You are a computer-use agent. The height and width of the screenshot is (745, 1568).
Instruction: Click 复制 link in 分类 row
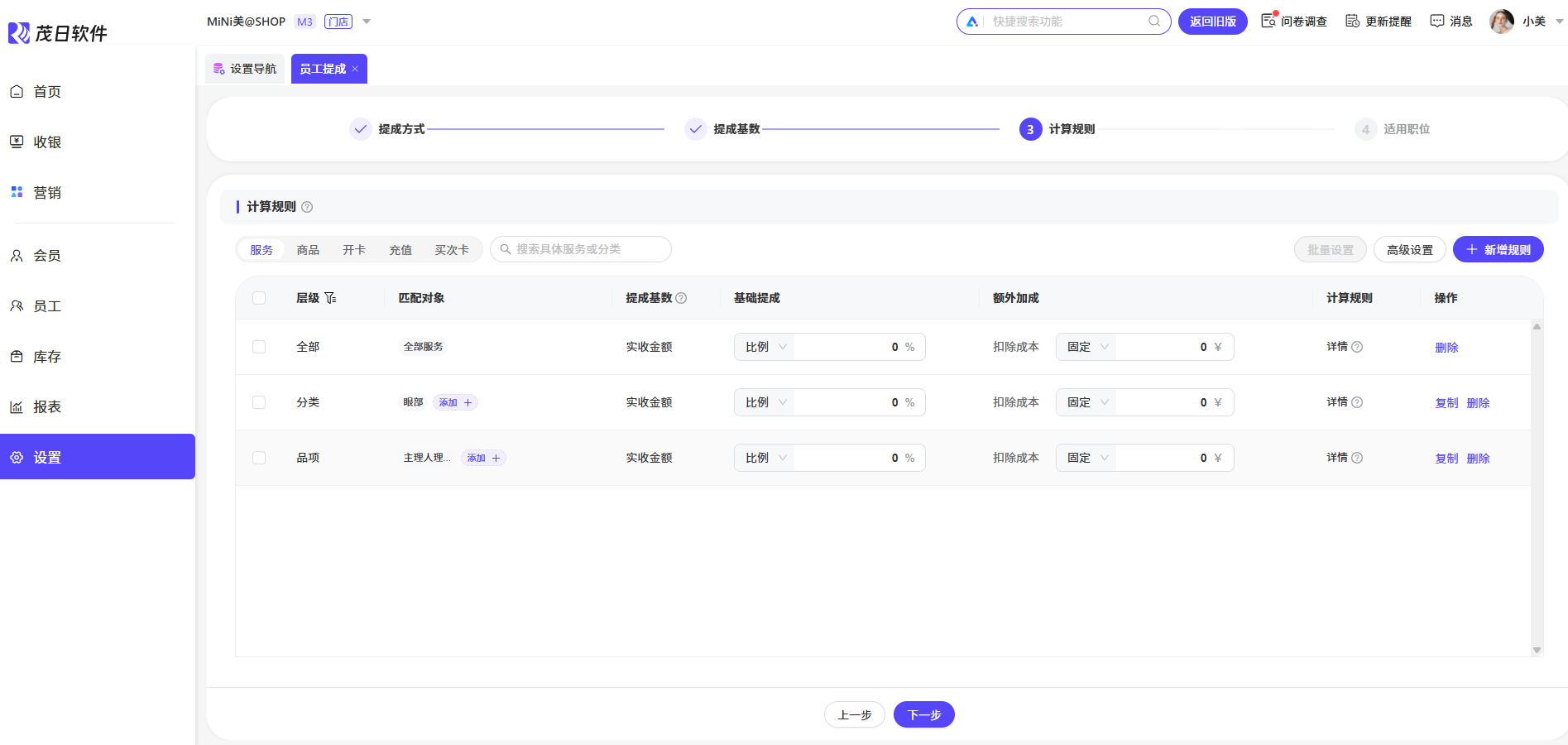click(x=1446, y=403)
